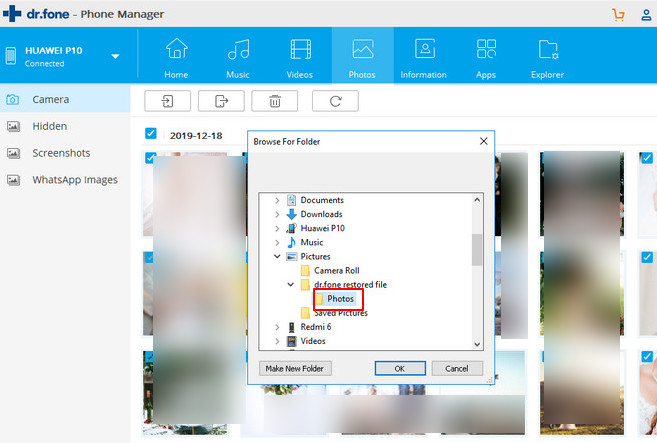Select the Camera album in sidebar
The width and height of the screenshot is (657, 443).
(x=65, y=99)
